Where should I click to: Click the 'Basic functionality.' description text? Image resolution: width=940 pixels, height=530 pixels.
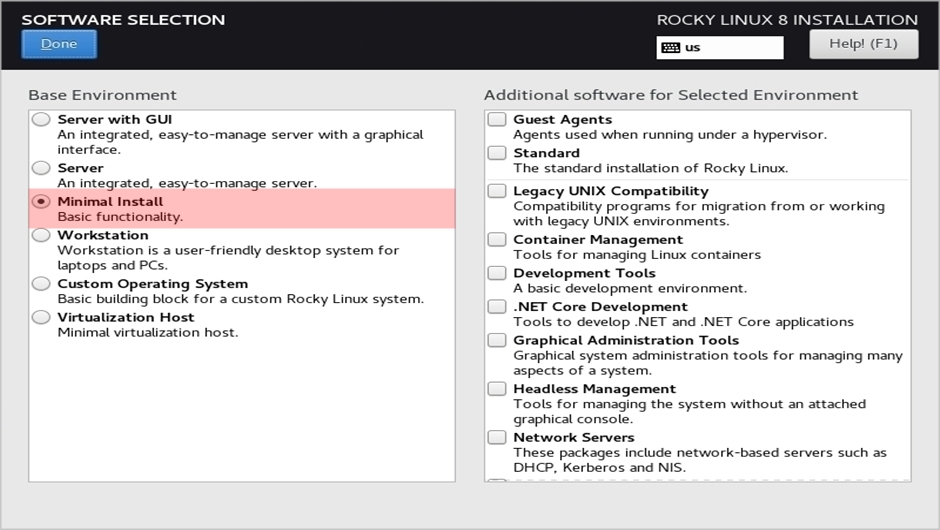(120, 217)
